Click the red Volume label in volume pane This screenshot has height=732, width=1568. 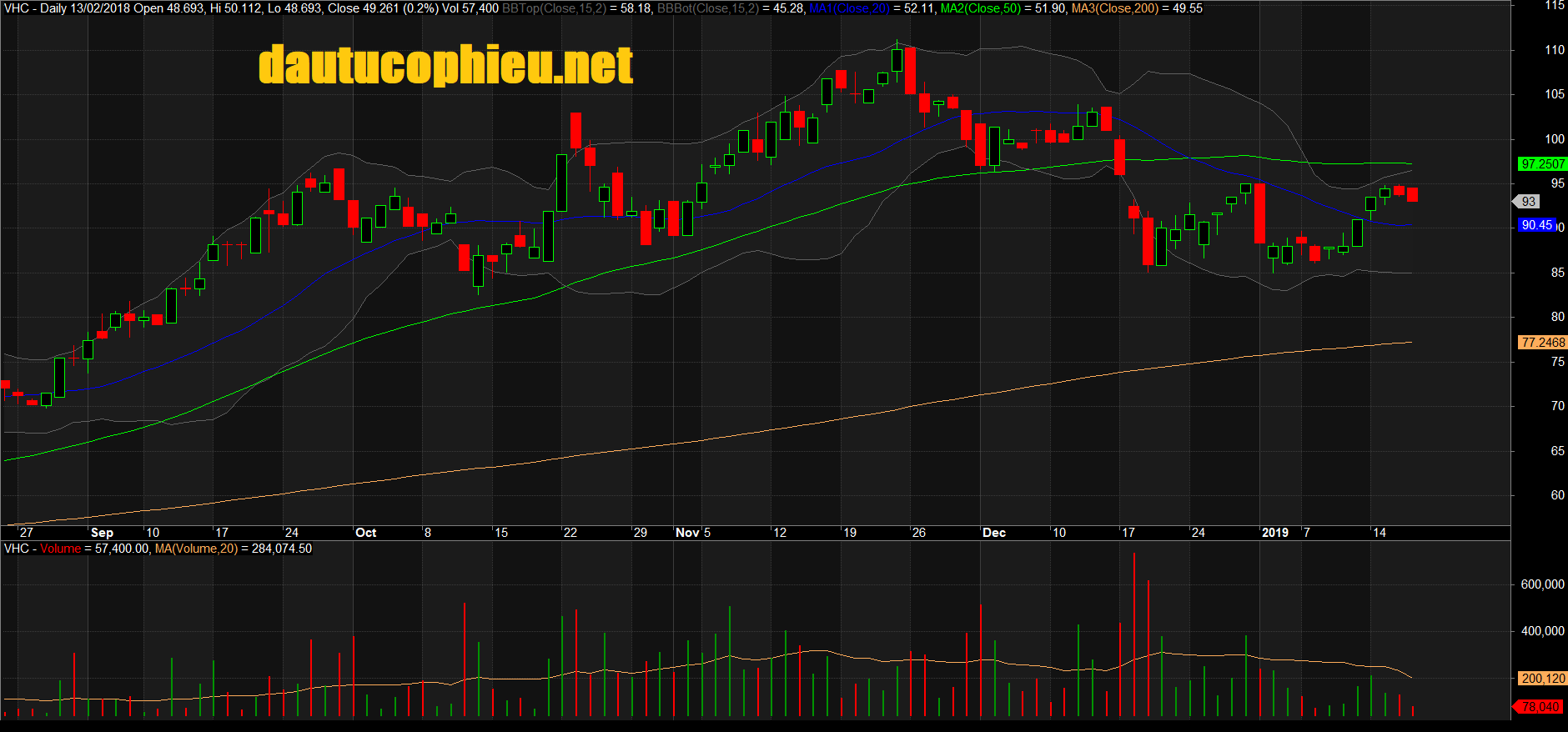pyautogui.click(x=60, y=549)
